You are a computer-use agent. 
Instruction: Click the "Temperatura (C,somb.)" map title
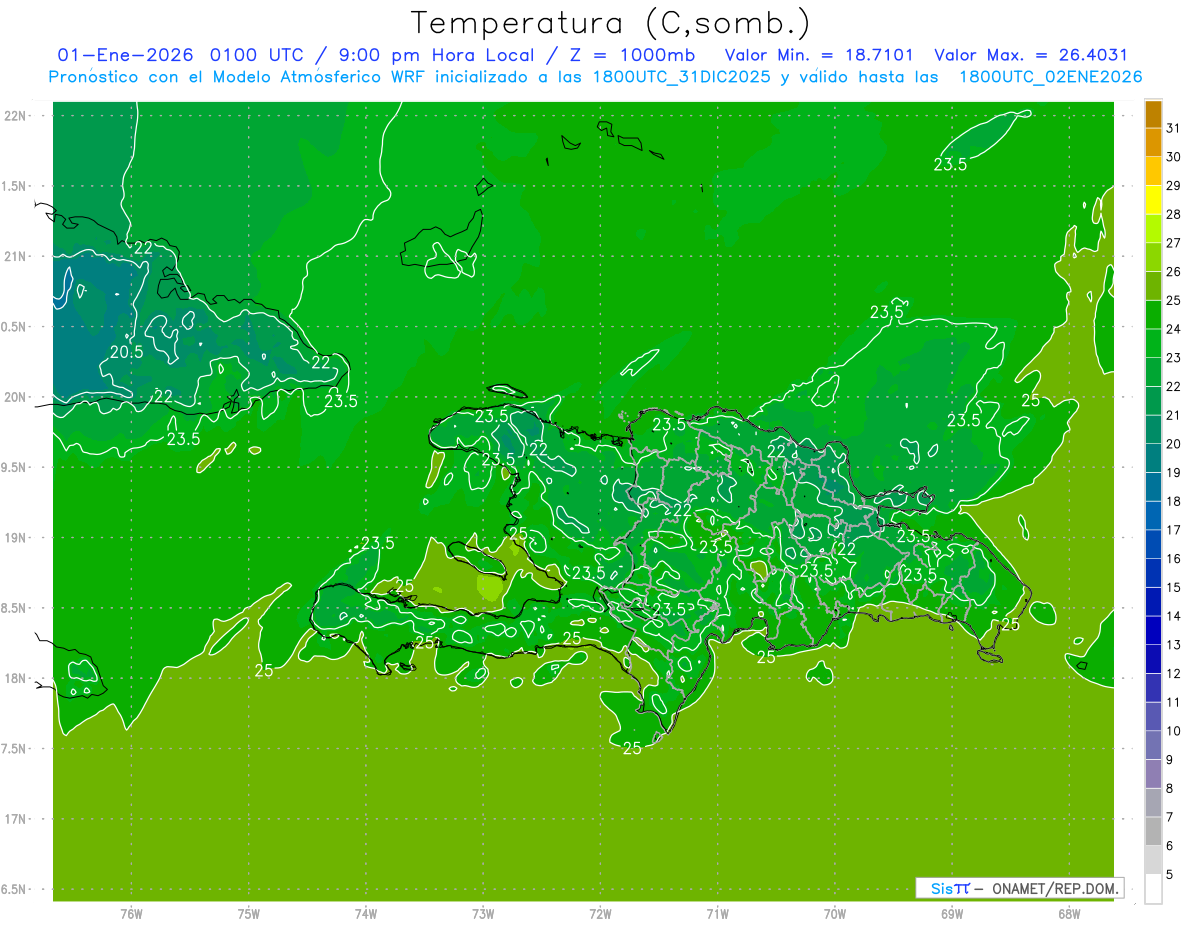(612, 23)
